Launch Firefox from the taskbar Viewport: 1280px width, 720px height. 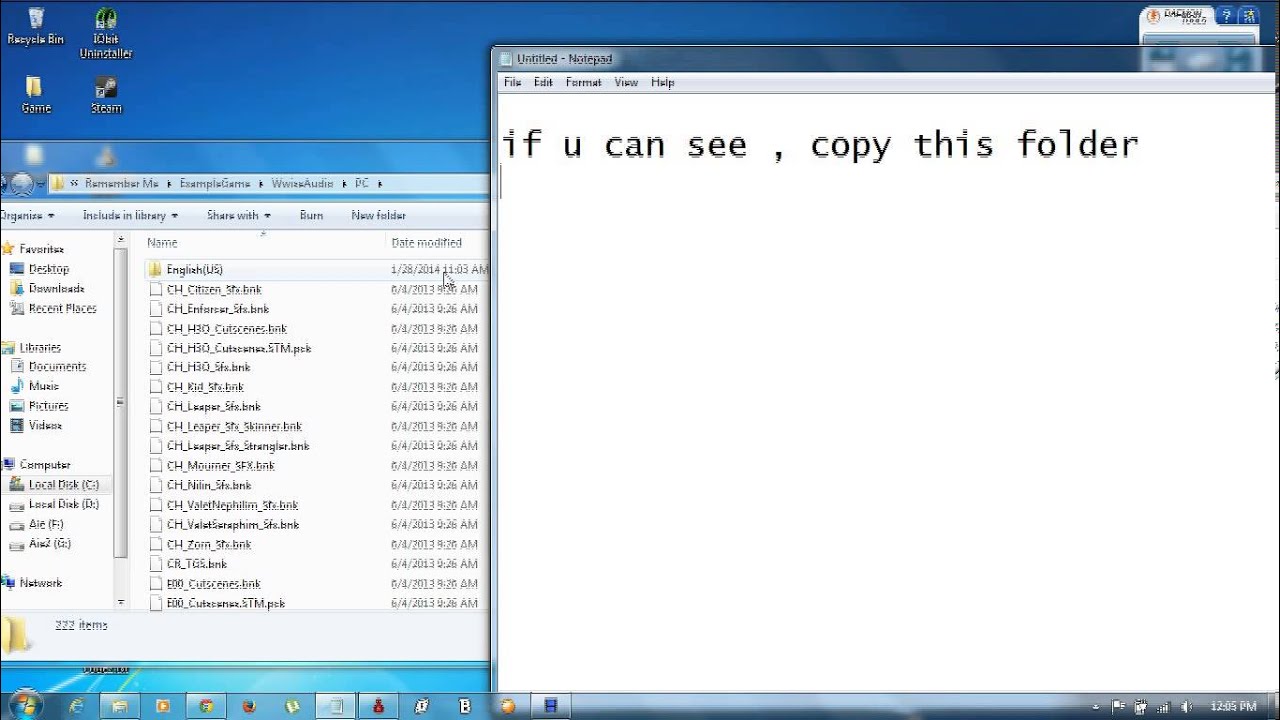pyautogui.click(x=249, y=706)
